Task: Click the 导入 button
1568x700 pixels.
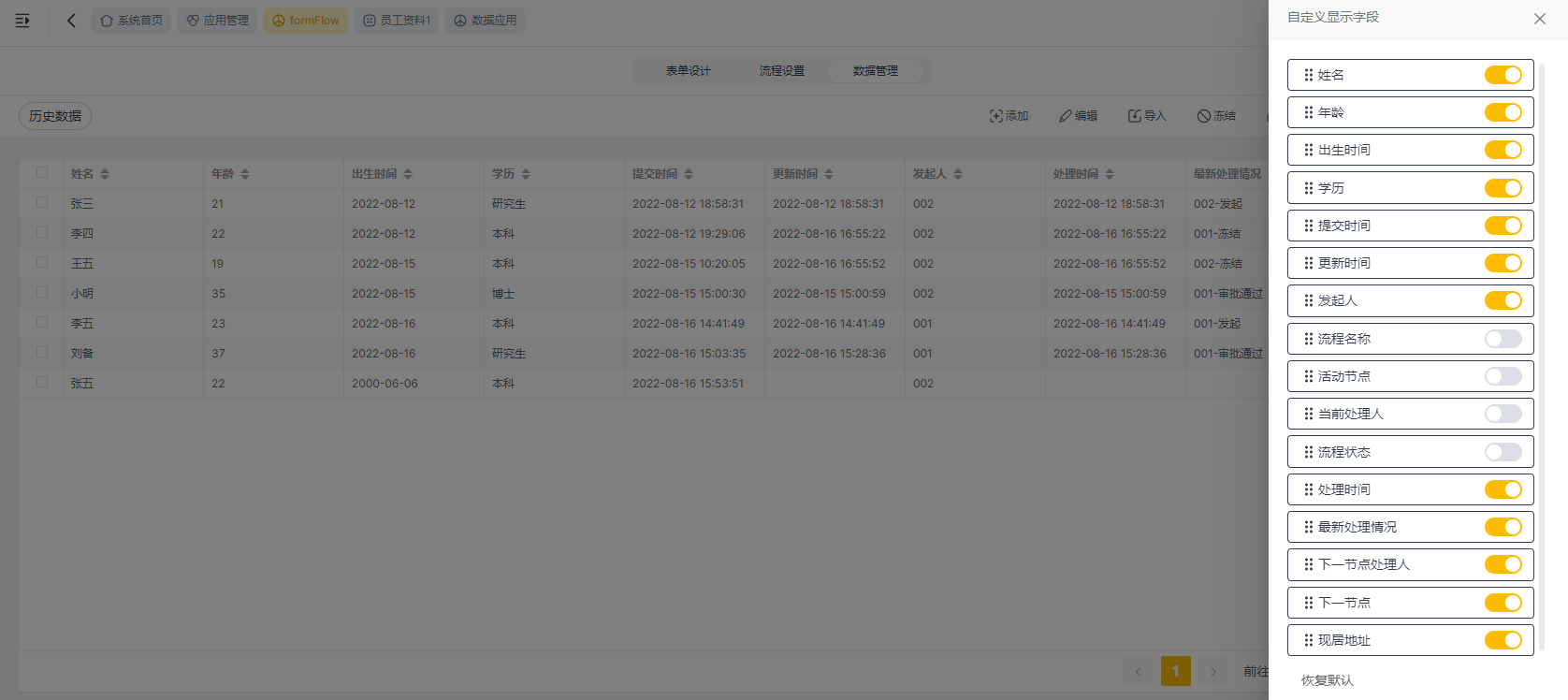Action: click(1147, 116)
